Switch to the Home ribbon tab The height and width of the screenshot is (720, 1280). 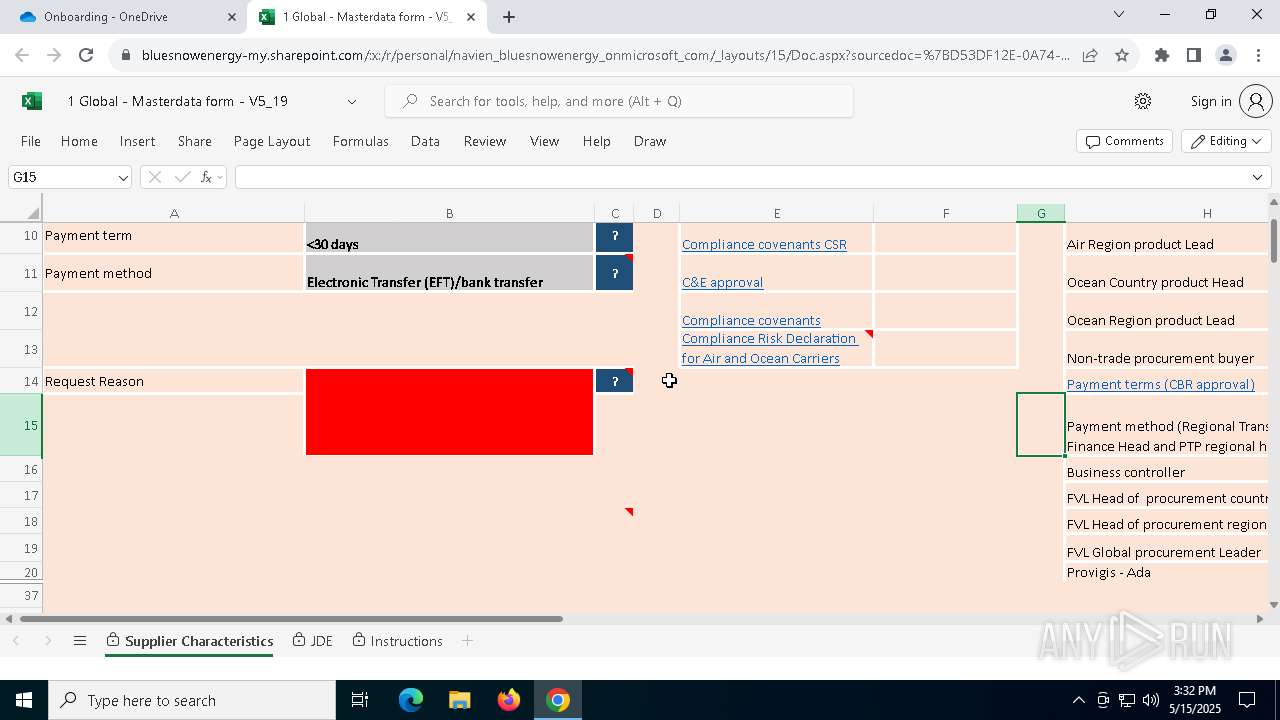79,141
